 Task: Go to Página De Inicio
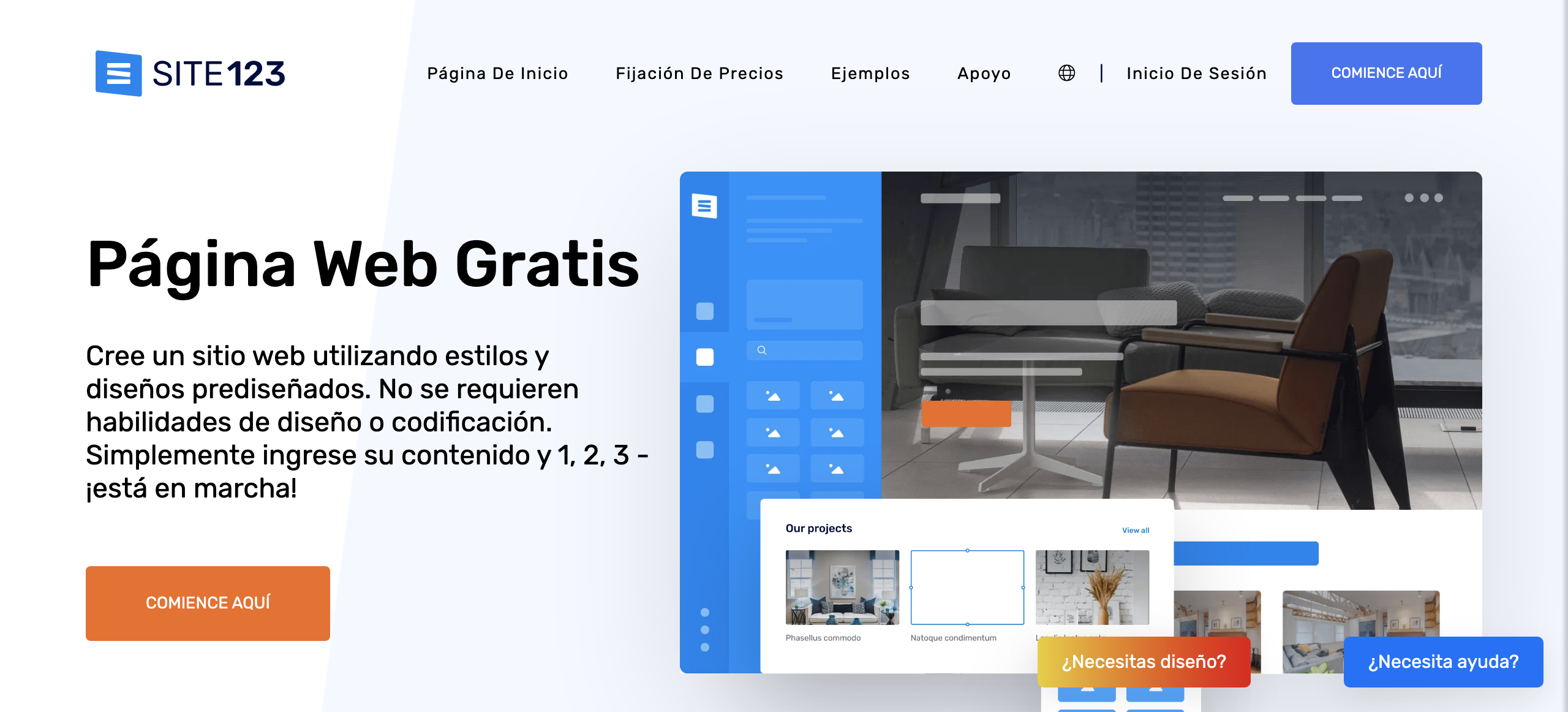point(497,74)
